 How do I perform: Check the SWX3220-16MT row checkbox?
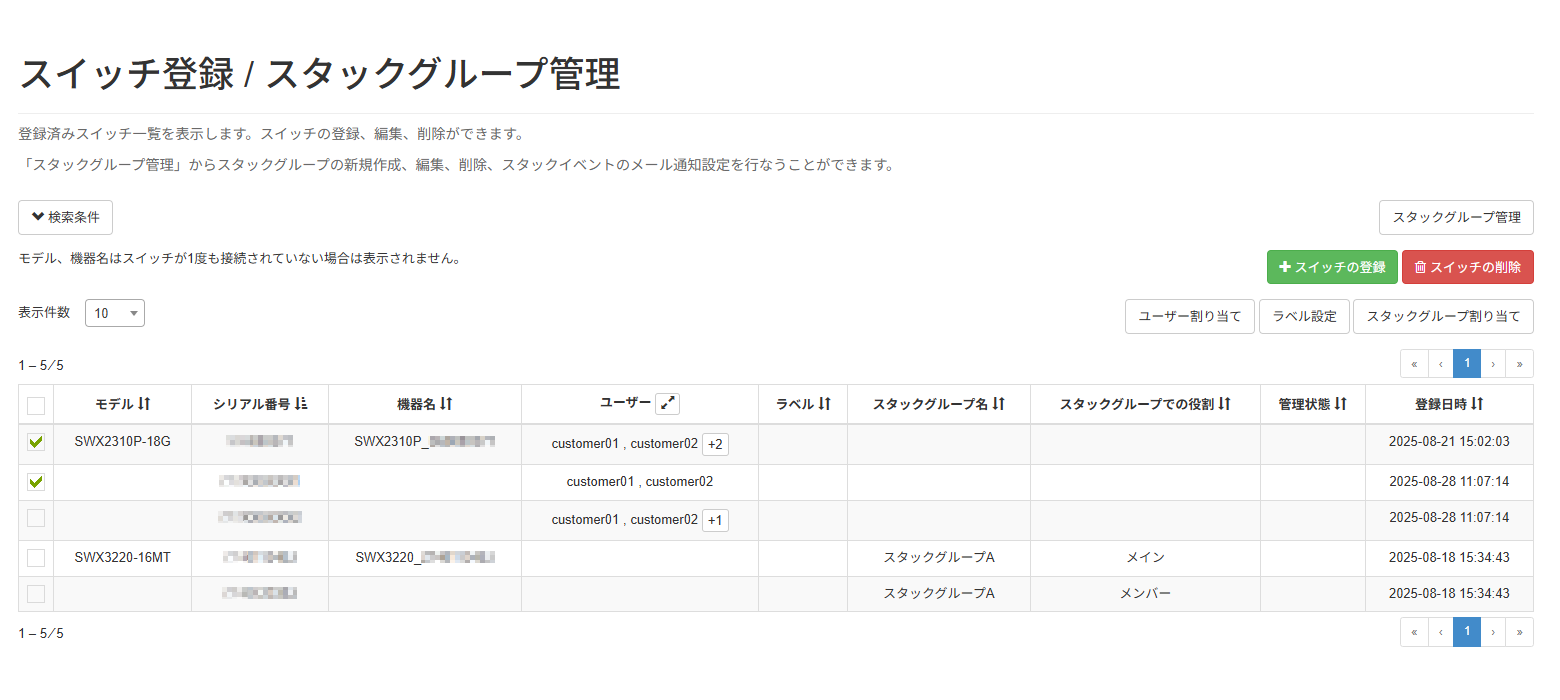pos(36,557)
